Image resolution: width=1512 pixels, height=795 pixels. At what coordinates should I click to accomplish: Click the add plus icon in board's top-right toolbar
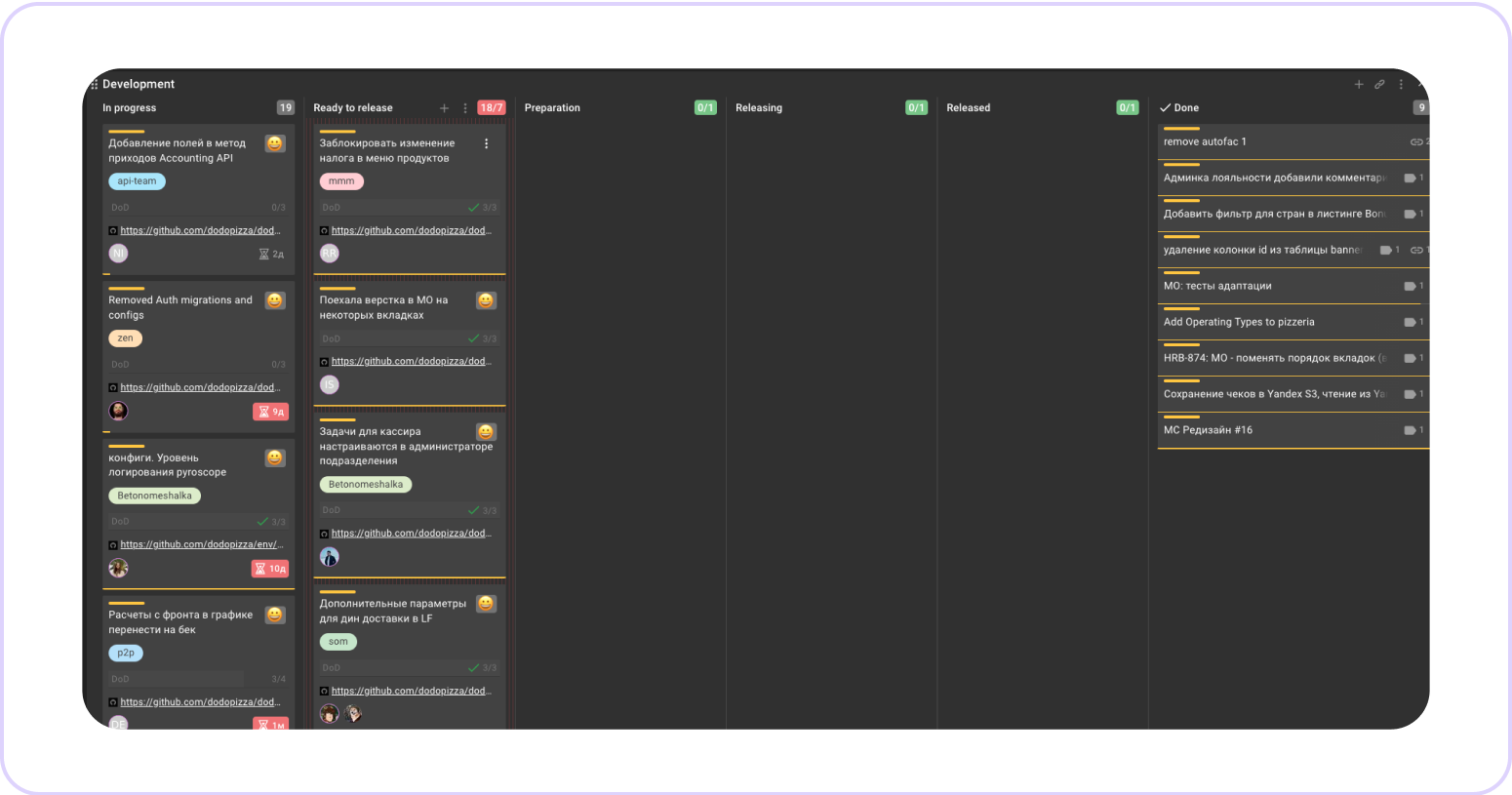(x=1358, y=85)
